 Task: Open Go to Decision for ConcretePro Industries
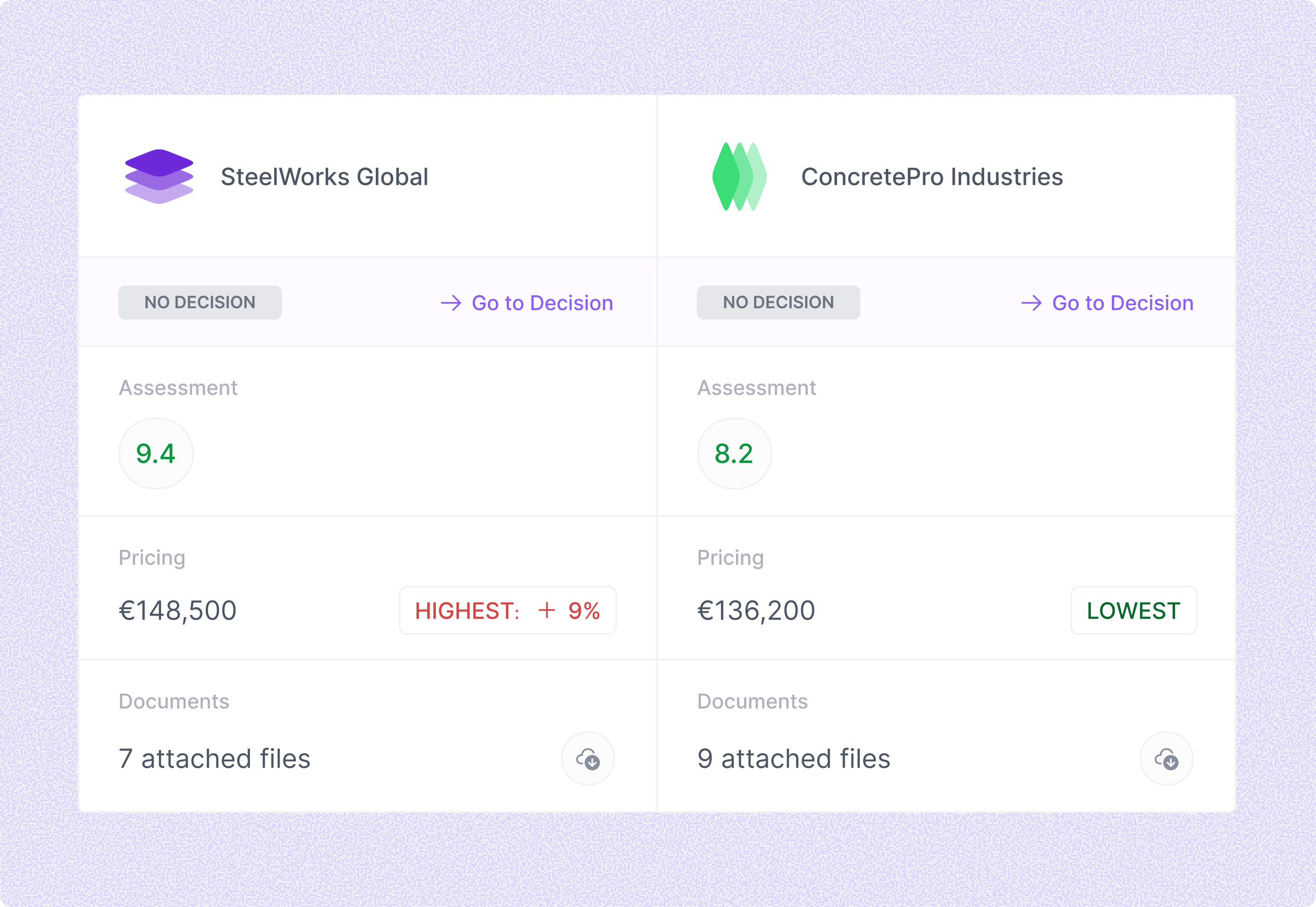pyautogui.click(x=1123, y=303)
